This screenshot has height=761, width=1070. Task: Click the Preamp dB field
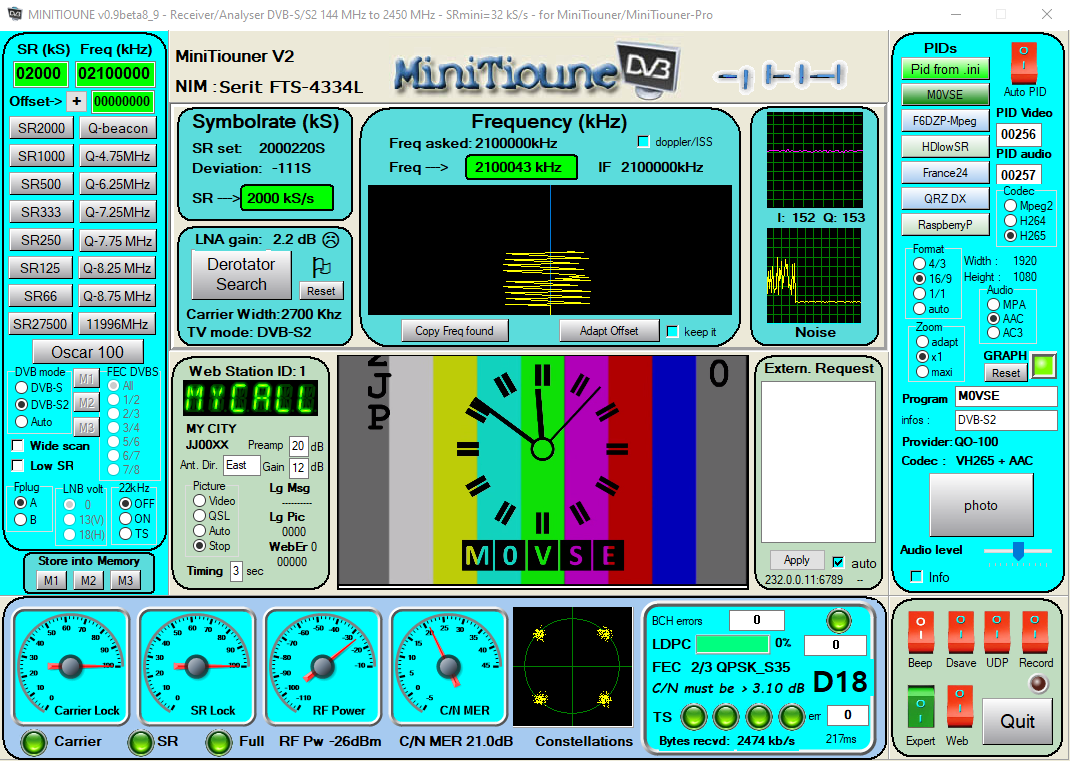298,445
